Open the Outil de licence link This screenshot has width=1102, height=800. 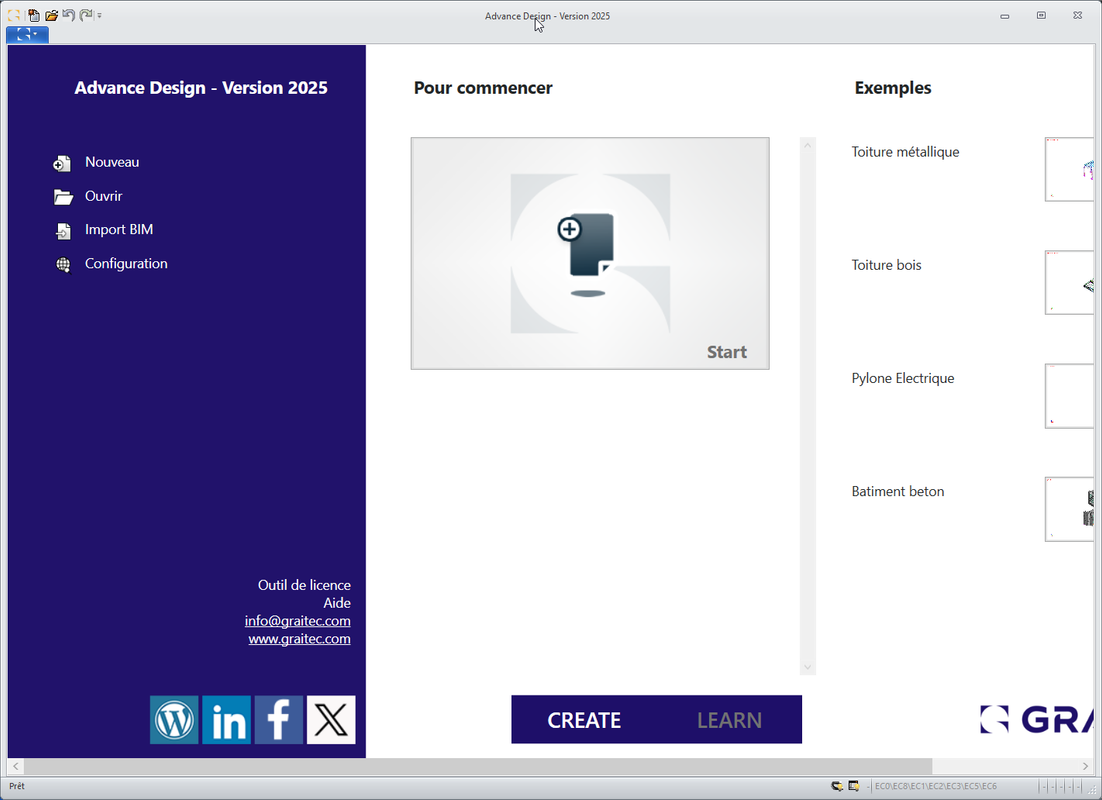304,585
